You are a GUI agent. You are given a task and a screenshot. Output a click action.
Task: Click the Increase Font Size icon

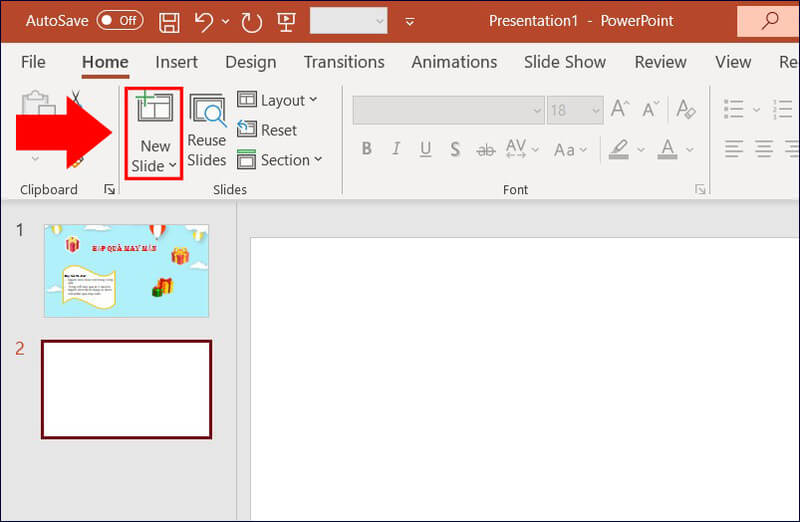(620, 109)
